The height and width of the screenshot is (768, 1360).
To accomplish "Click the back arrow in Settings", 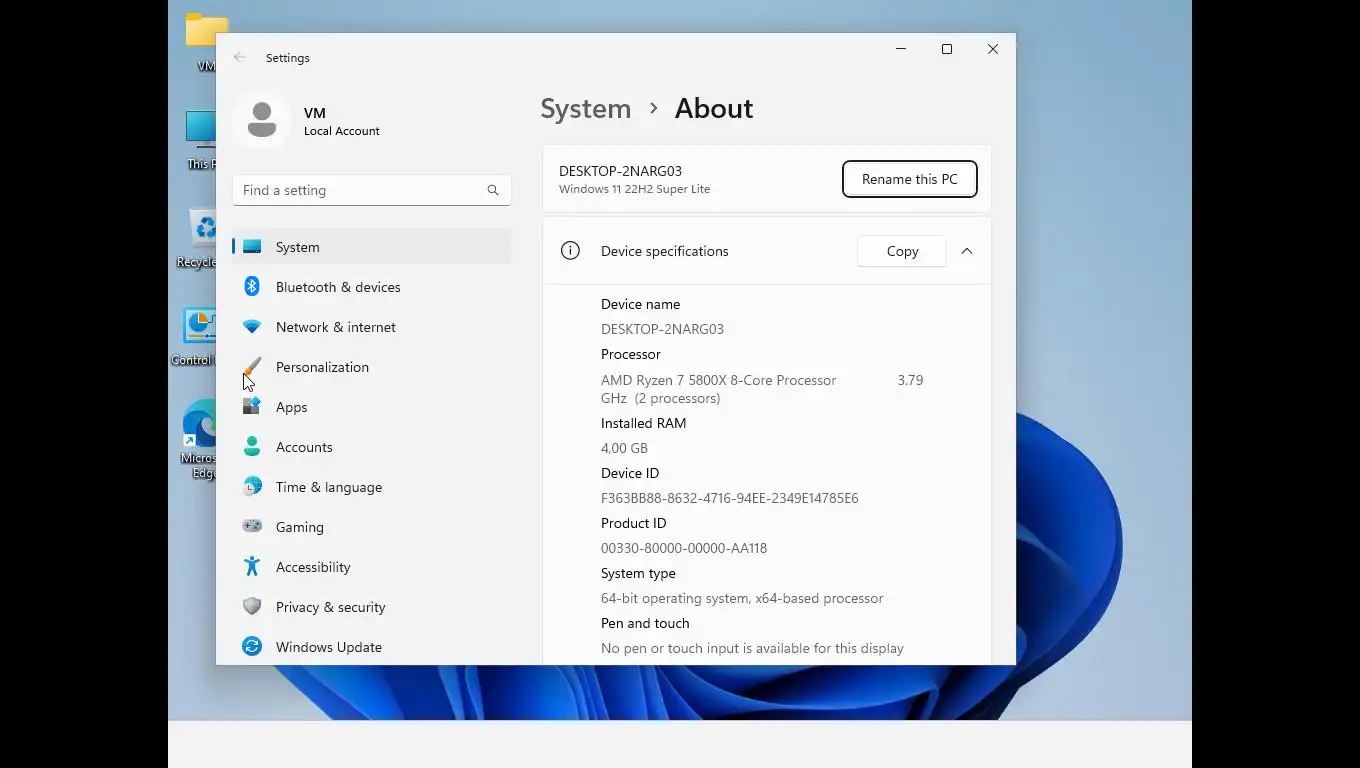I will click(240, 58).
